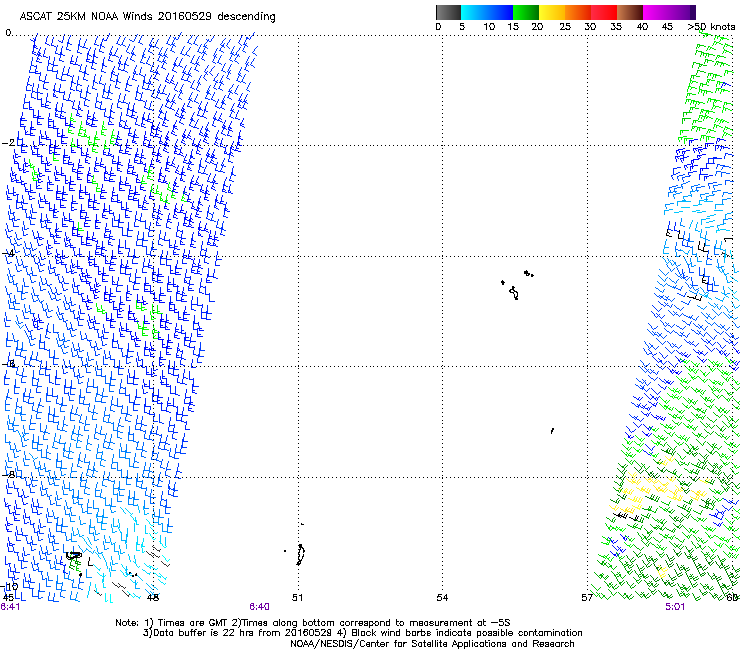
Task: Click the purple time stamp '5:01'
Action: (675, 607)
